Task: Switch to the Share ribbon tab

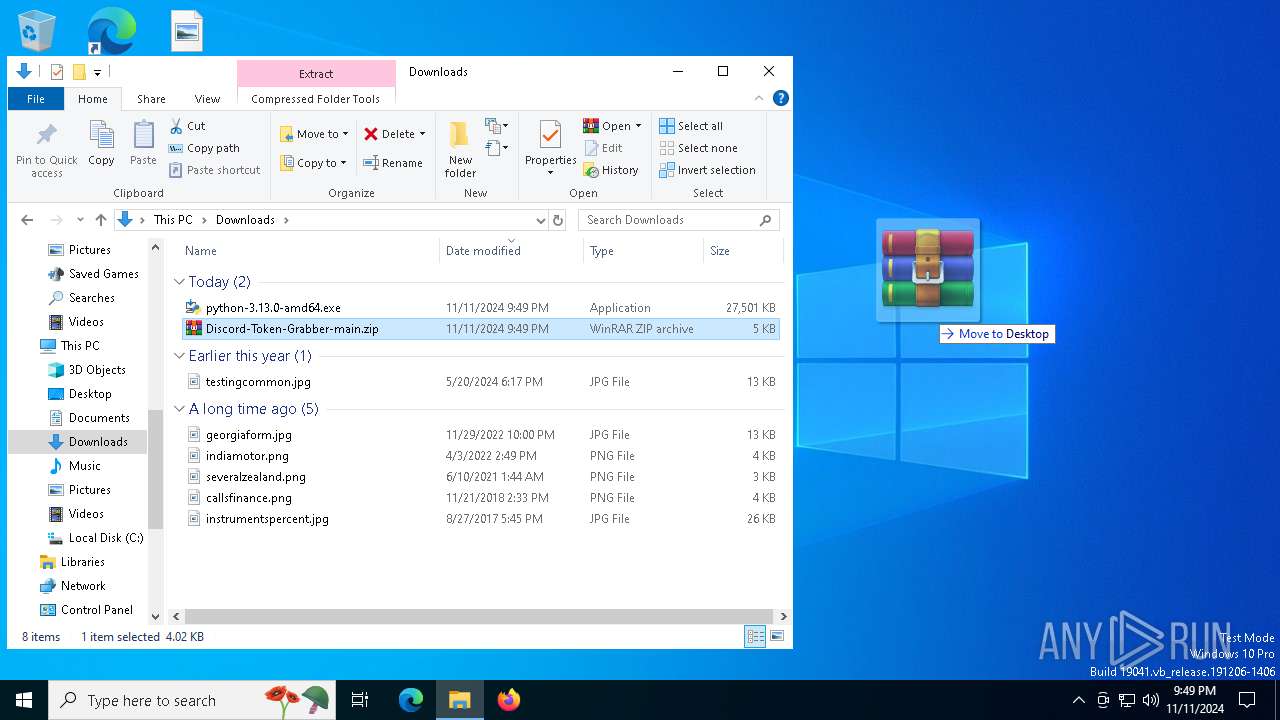Action: point(151,99)
